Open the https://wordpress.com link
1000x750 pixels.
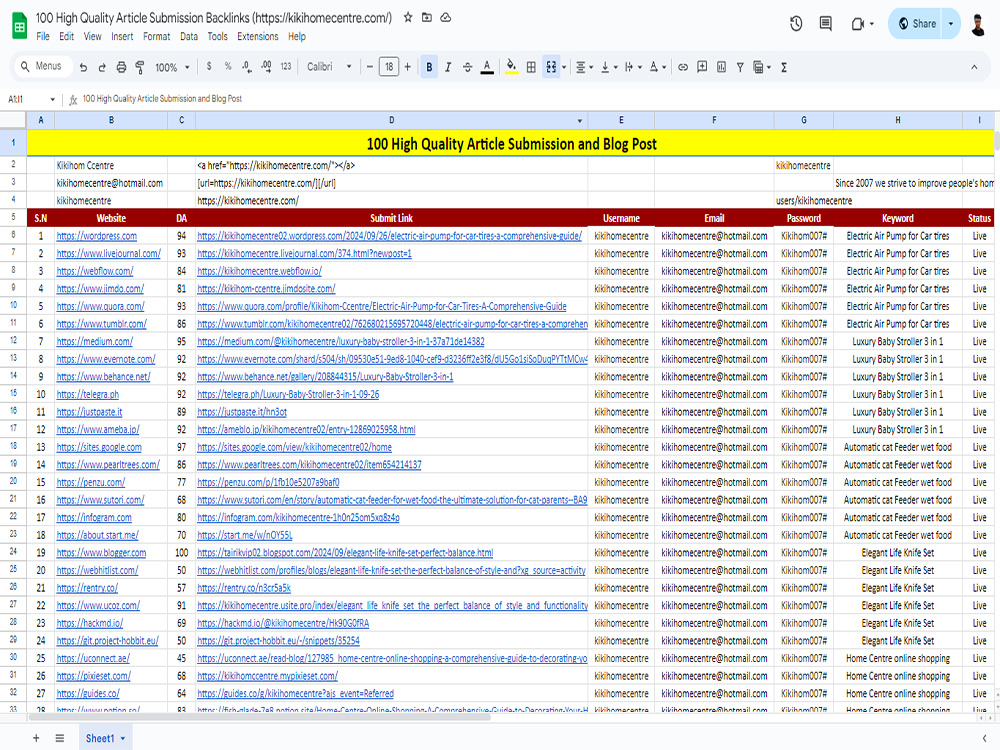tap(96, 236)
